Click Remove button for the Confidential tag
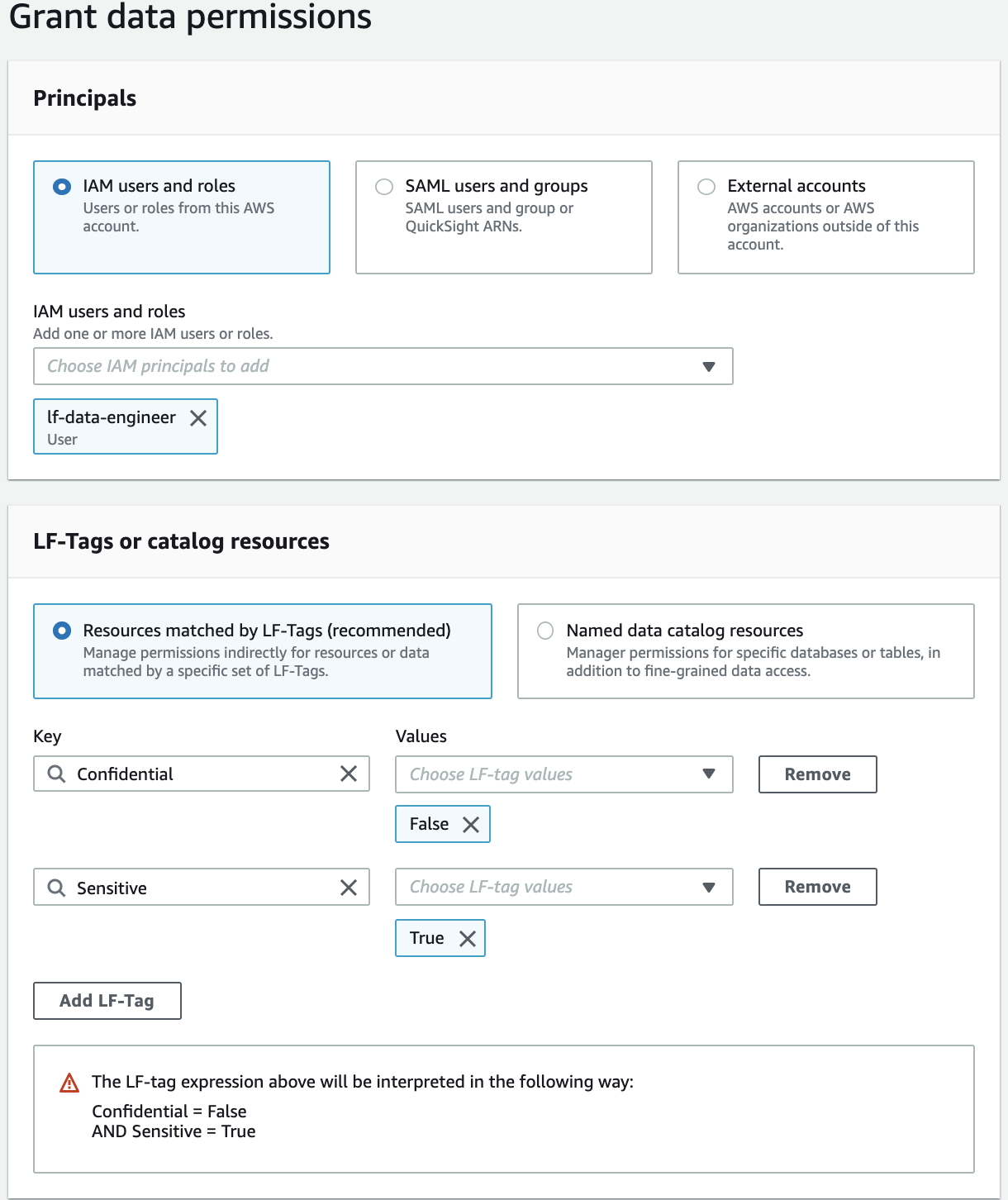The height and width of the screenshot is (1200, 1008). click(x=817, y=774)
